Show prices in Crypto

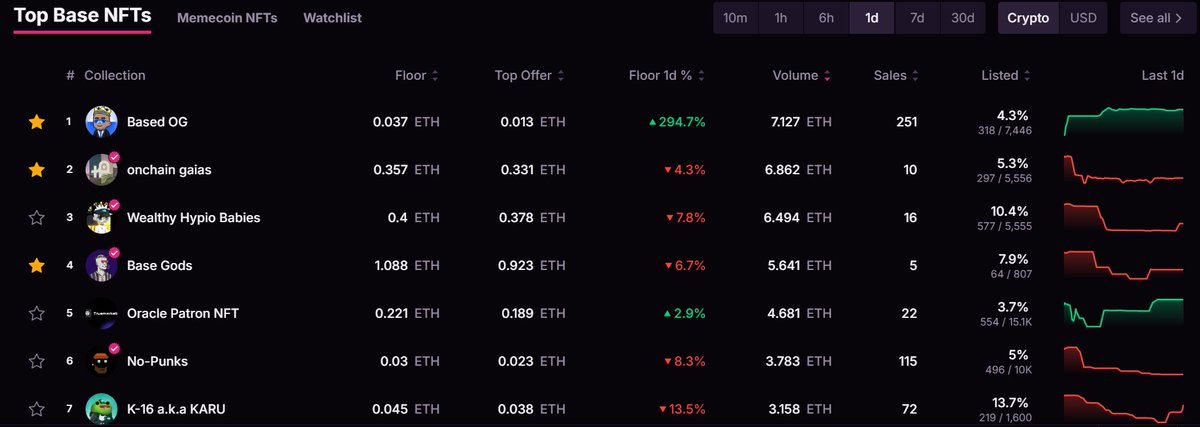pyautogui.click(x=1028, y=18)
